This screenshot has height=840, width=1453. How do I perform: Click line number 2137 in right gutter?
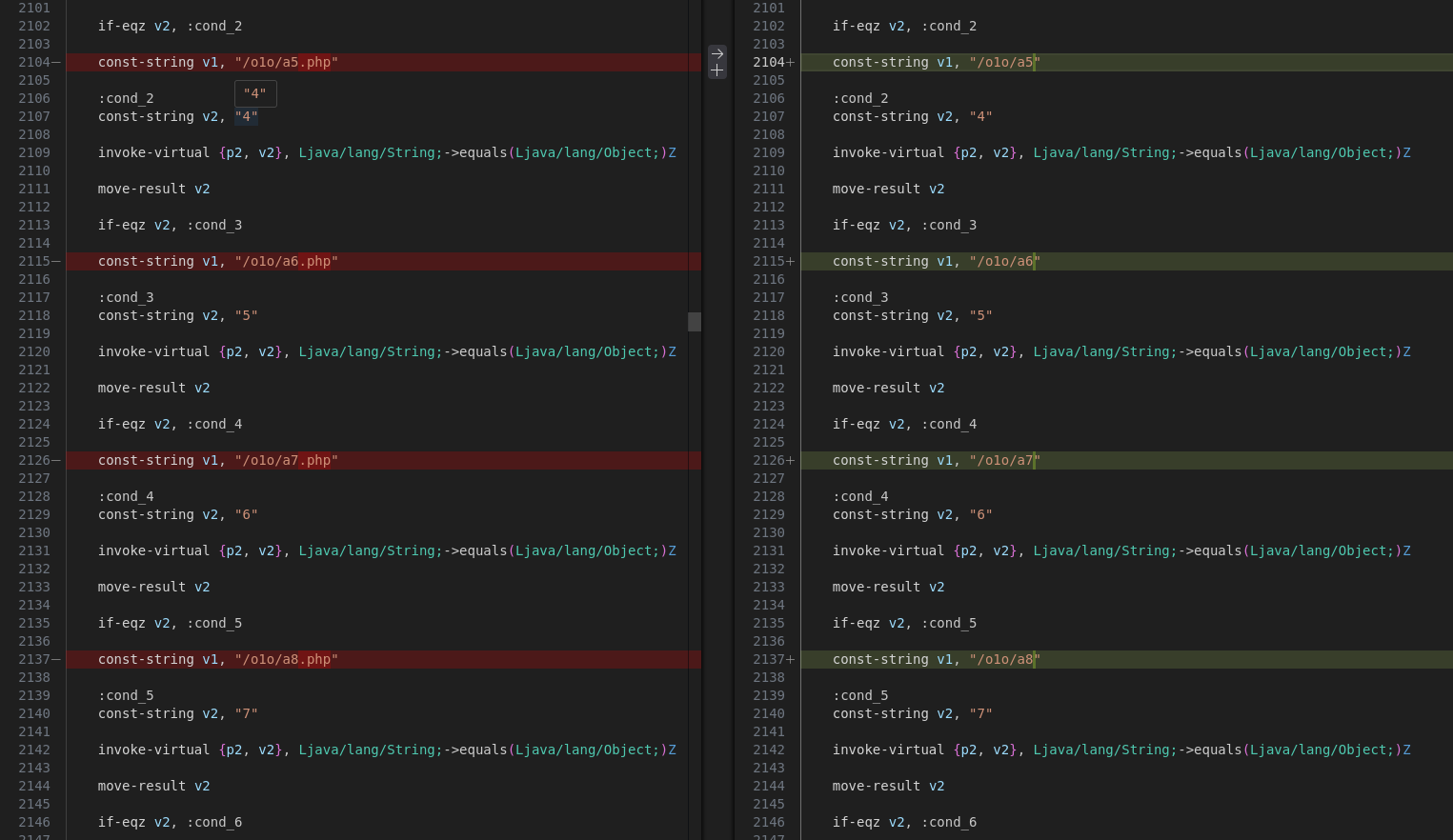pyautogui.click(x=769, y=659)
